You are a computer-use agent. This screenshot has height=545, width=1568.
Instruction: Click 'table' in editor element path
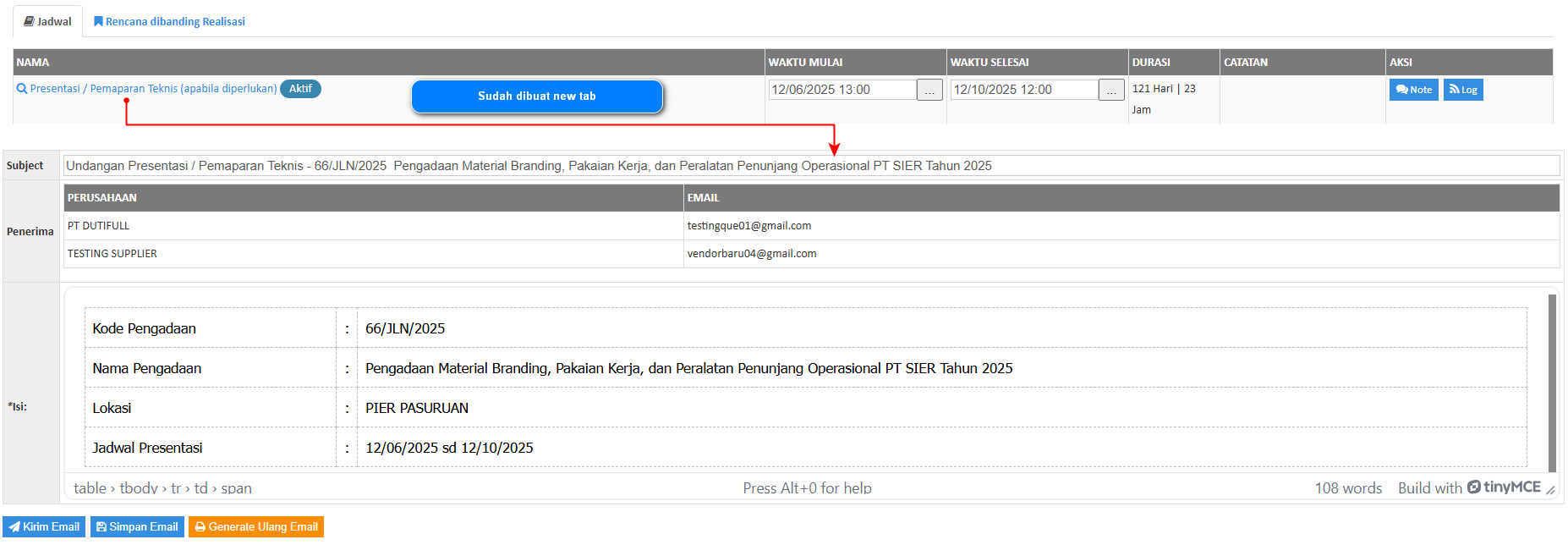90,488
